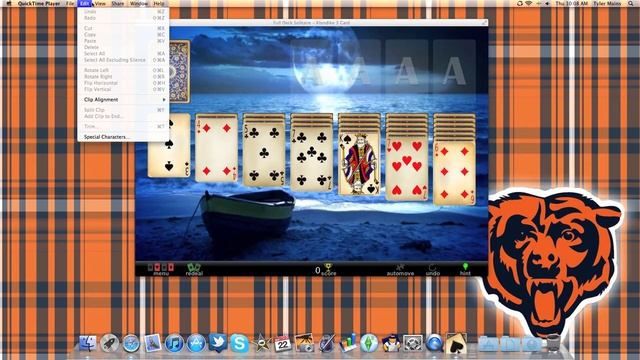The width and height of the screenshot is (640, 360).
Task: Open the Help menu
Action: coord(159,3)
